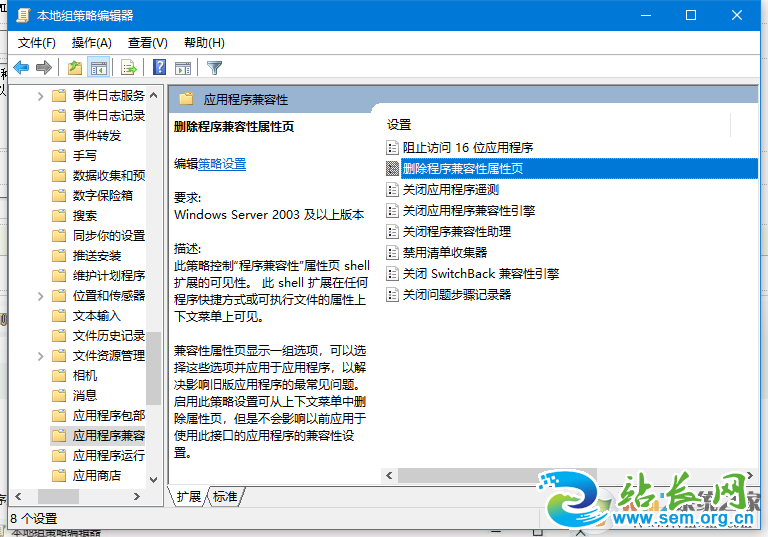Image resolution: width=768 pixels, height=537 pixels.
Task: Select the 阻止访问 16 位应用程序 policy
Action: [467, 148]
